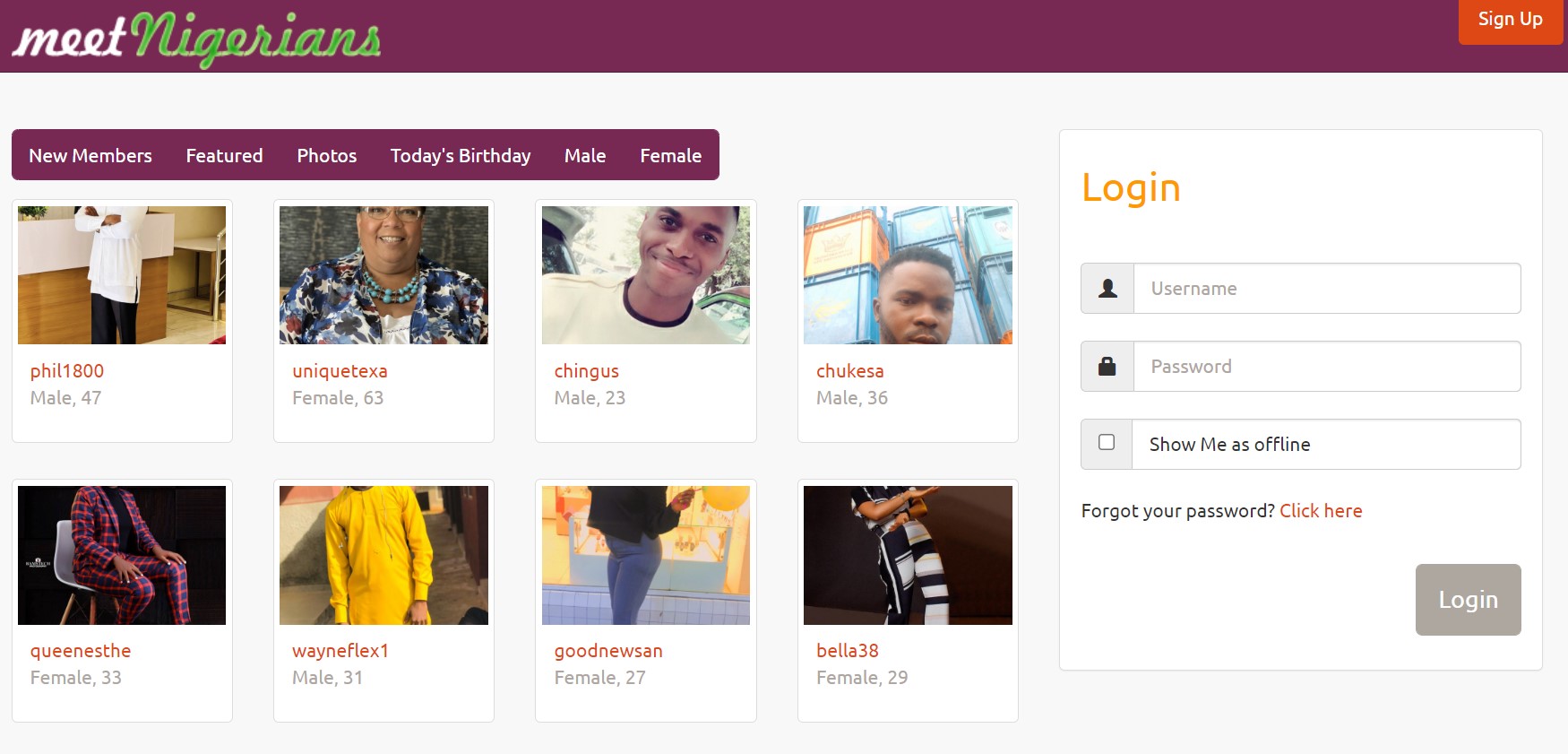
Task: Open the meetNigerians logo homepage
Action: pyautogui.click(x=196, y=39)
